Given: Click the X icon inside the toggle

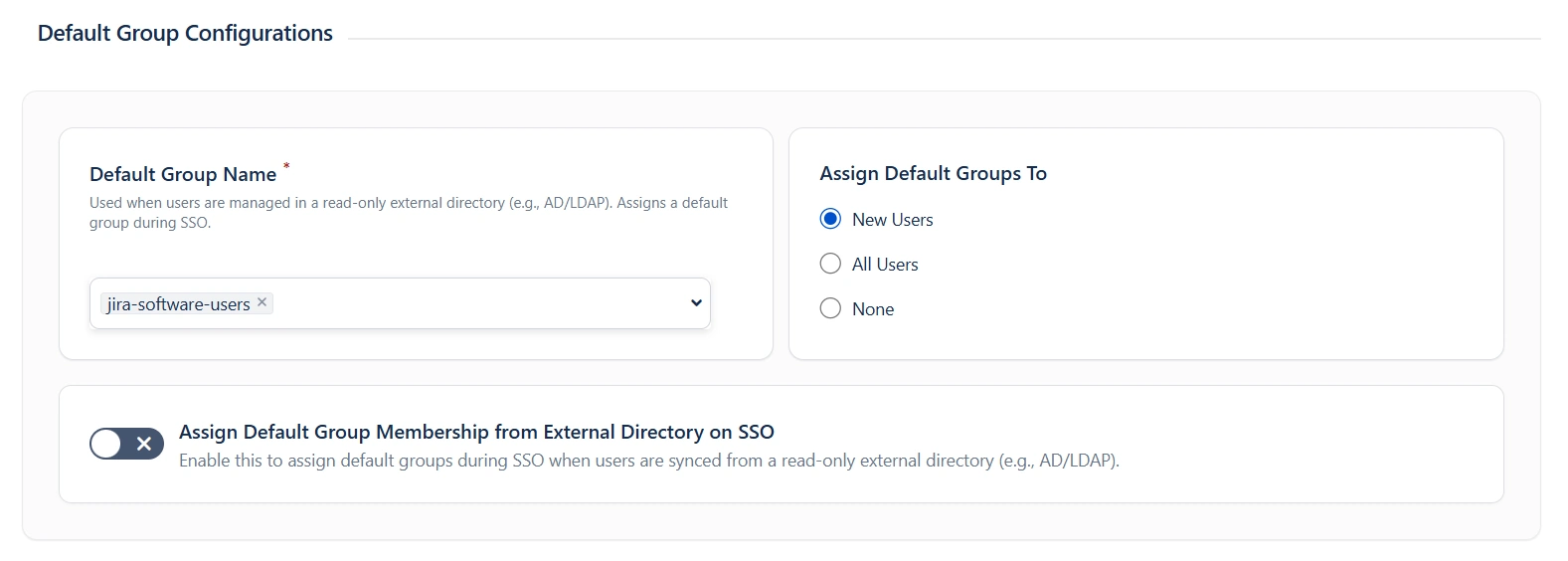Looking at the screenshot, I should [144, 444].
